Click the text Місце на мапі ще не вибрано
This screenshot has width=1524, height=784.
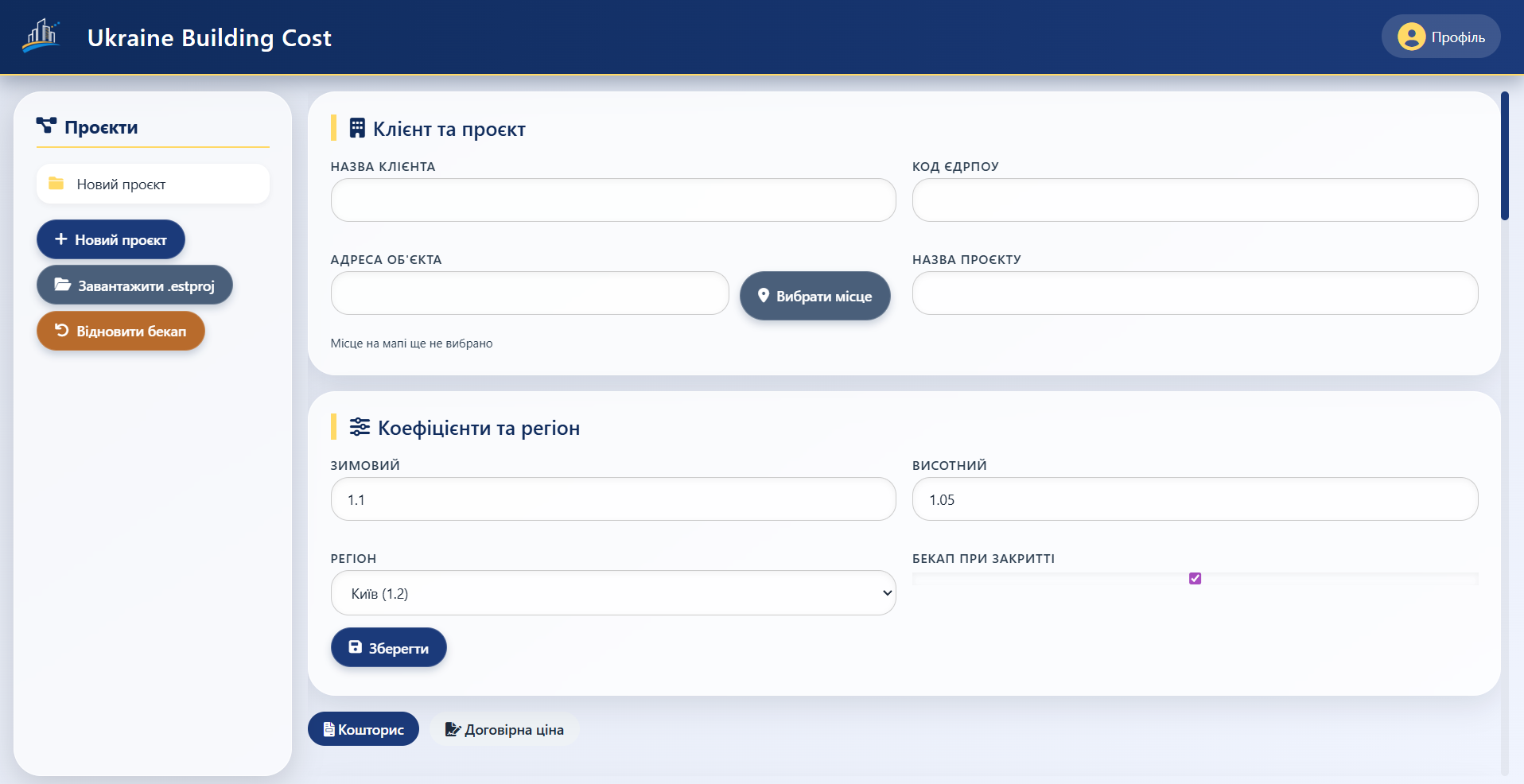coord(411,343)
